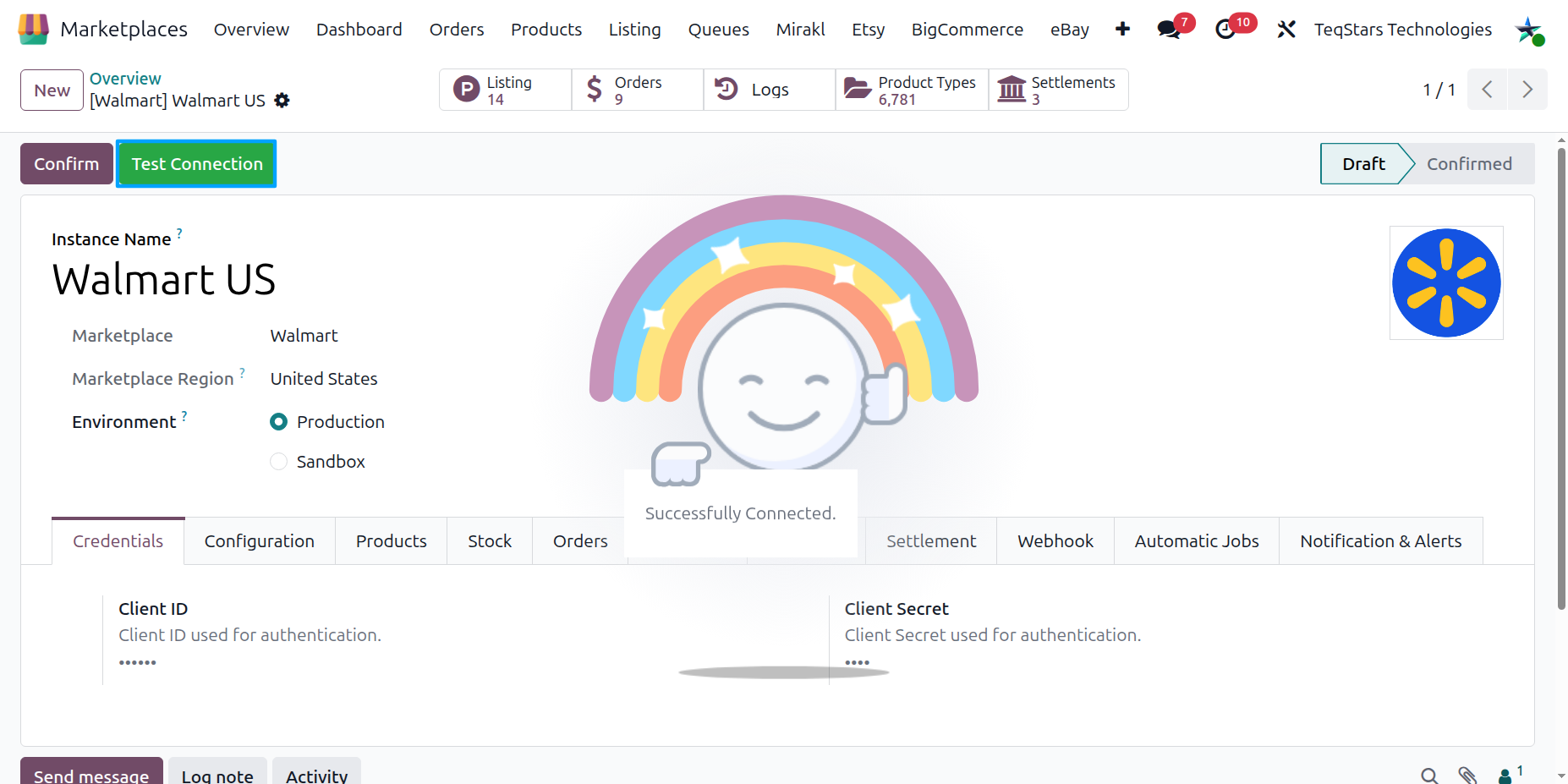Go to previous record arrow
The image size is (1568, 784).
point(1487,90)
